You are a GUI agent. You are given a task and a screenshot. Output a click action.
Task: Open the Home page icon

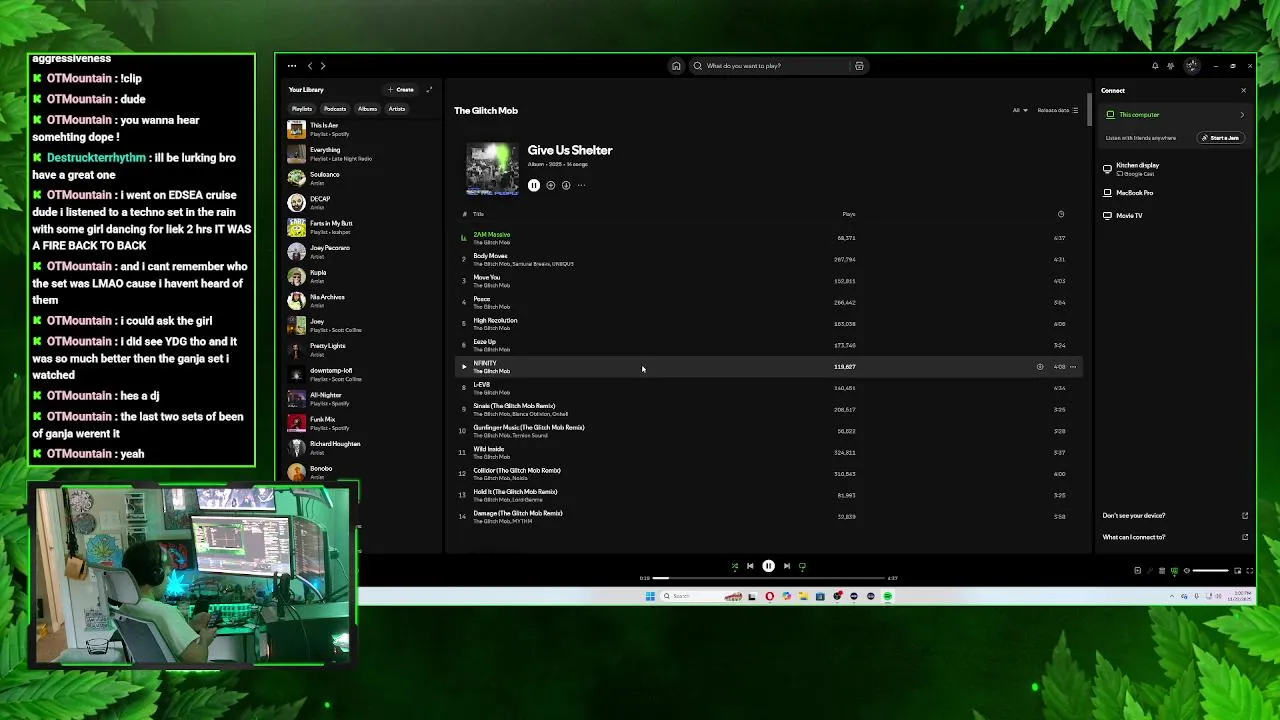(x=676, y=66)
